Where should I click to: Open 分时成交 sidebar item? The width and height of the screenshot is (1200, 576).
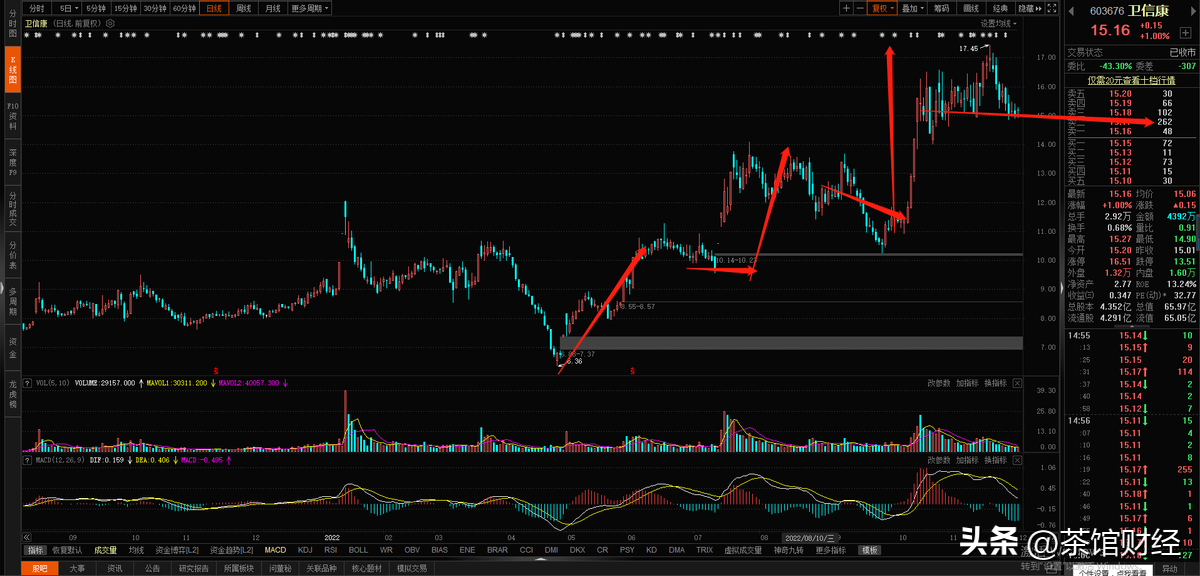coord(13,210)
